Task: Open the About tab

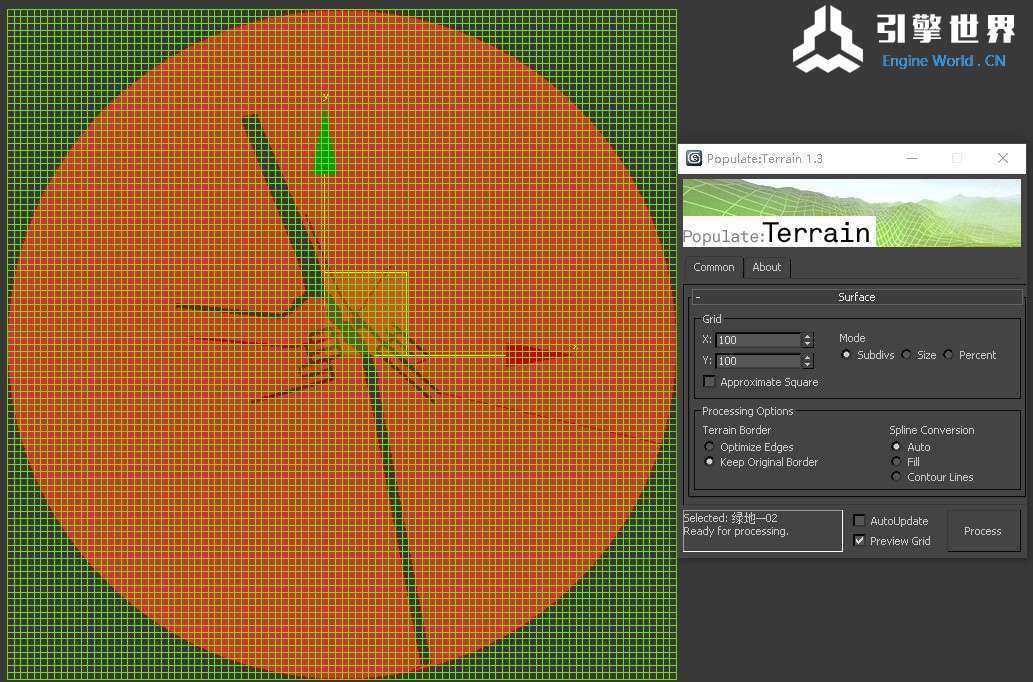Action: (767, 267)
